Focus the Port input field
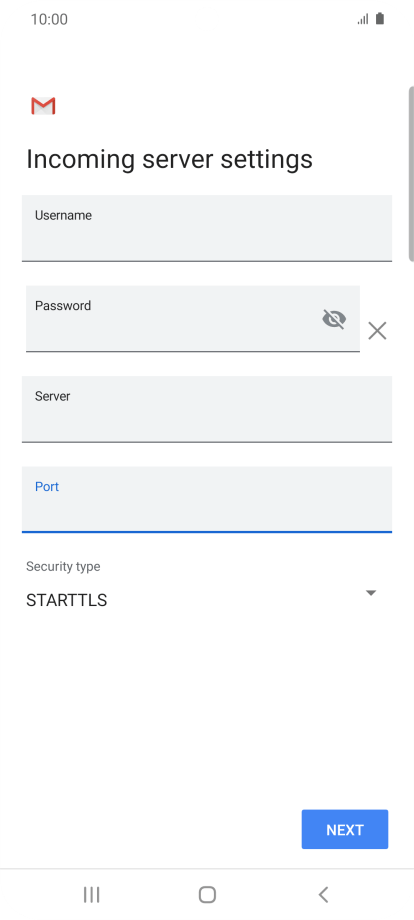The height and width of the screenshot is (920, 414). click(x=207, y=499)
